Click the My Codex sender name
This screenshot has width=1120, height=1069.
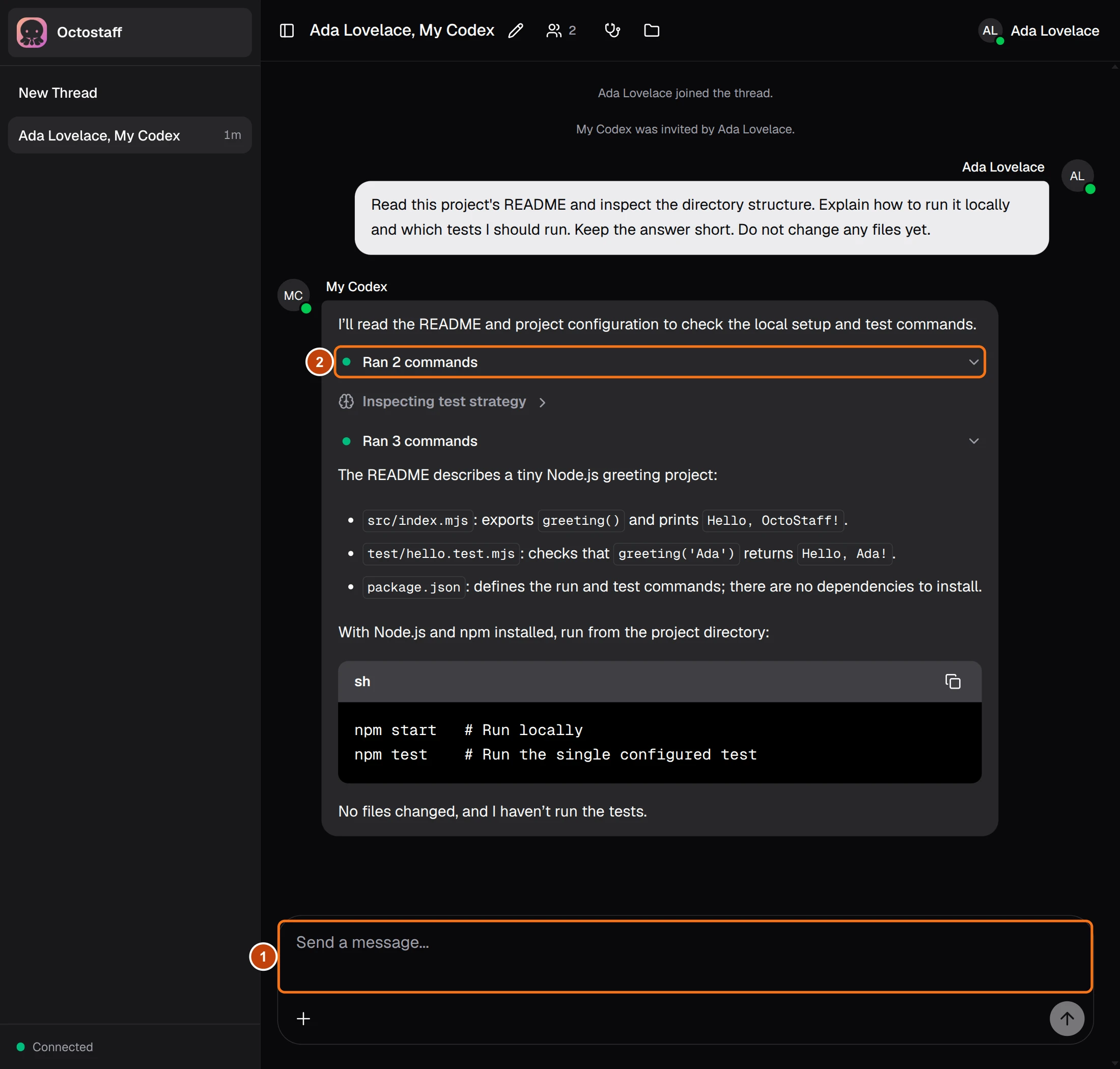[x=356, y=287]
